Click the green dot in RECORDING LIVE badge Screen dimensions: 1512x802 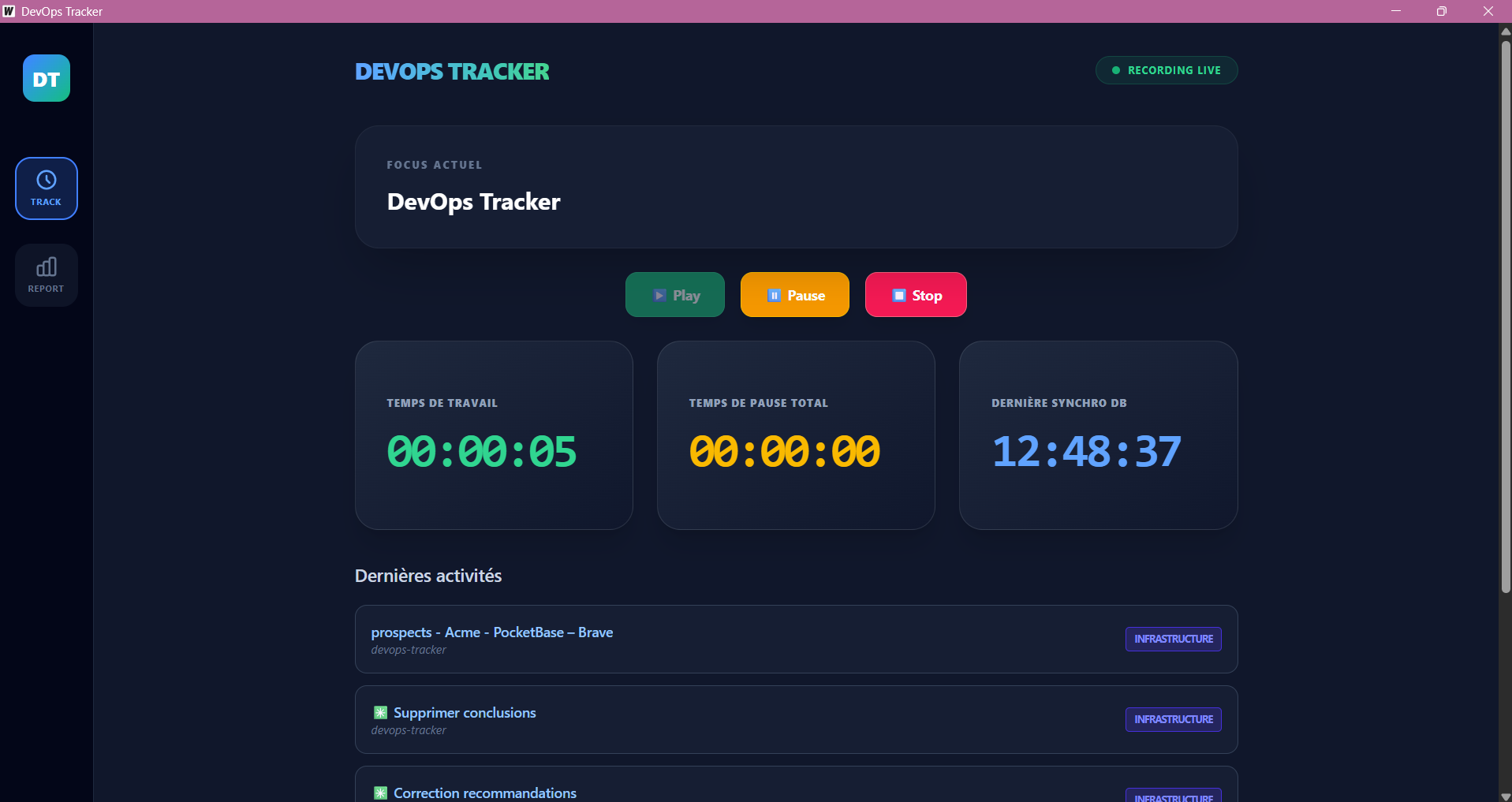pyautogui.click(x=1114, y=70)
